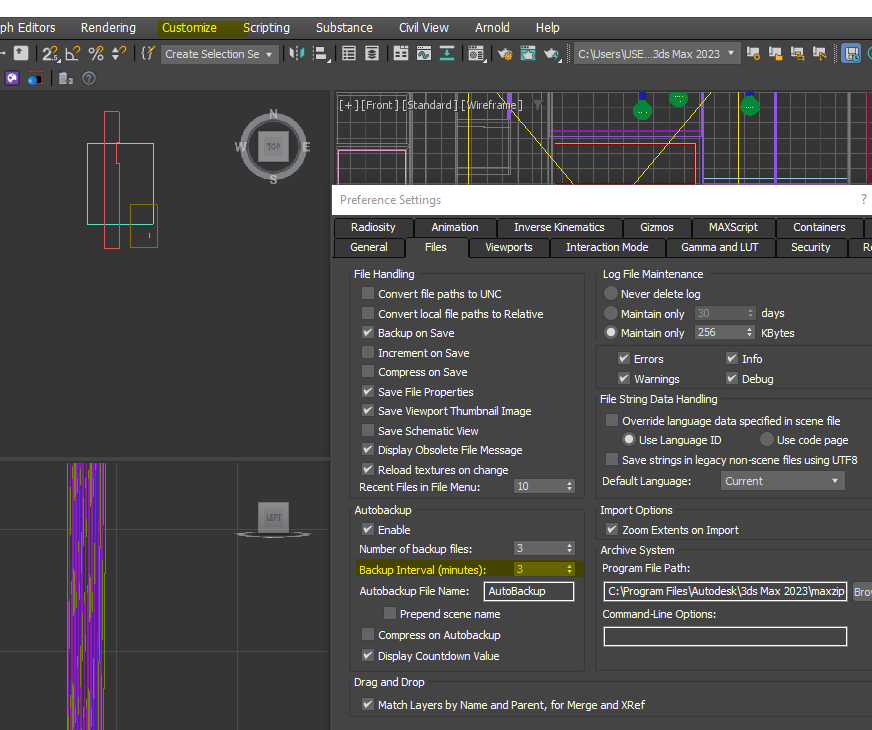Open Render Setup teapot icon
This screenshot has width=872, height=730.
[506, 54]
